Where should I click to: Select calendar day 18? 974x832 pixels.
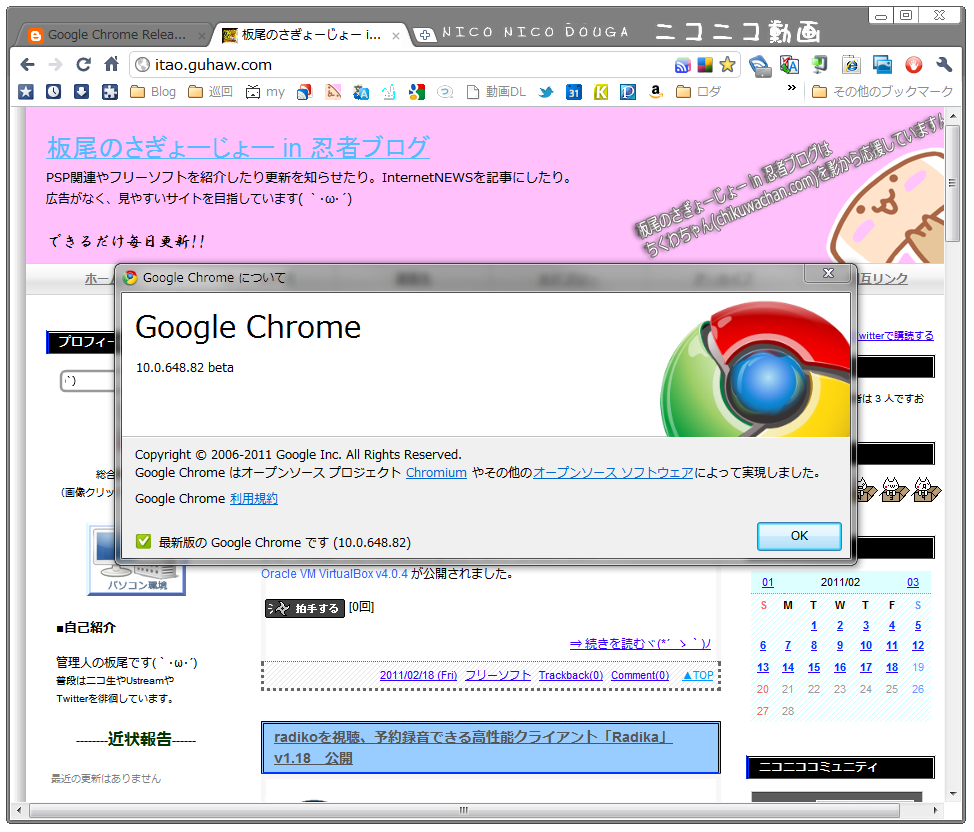pyautogui.click(x=891, y=667)
